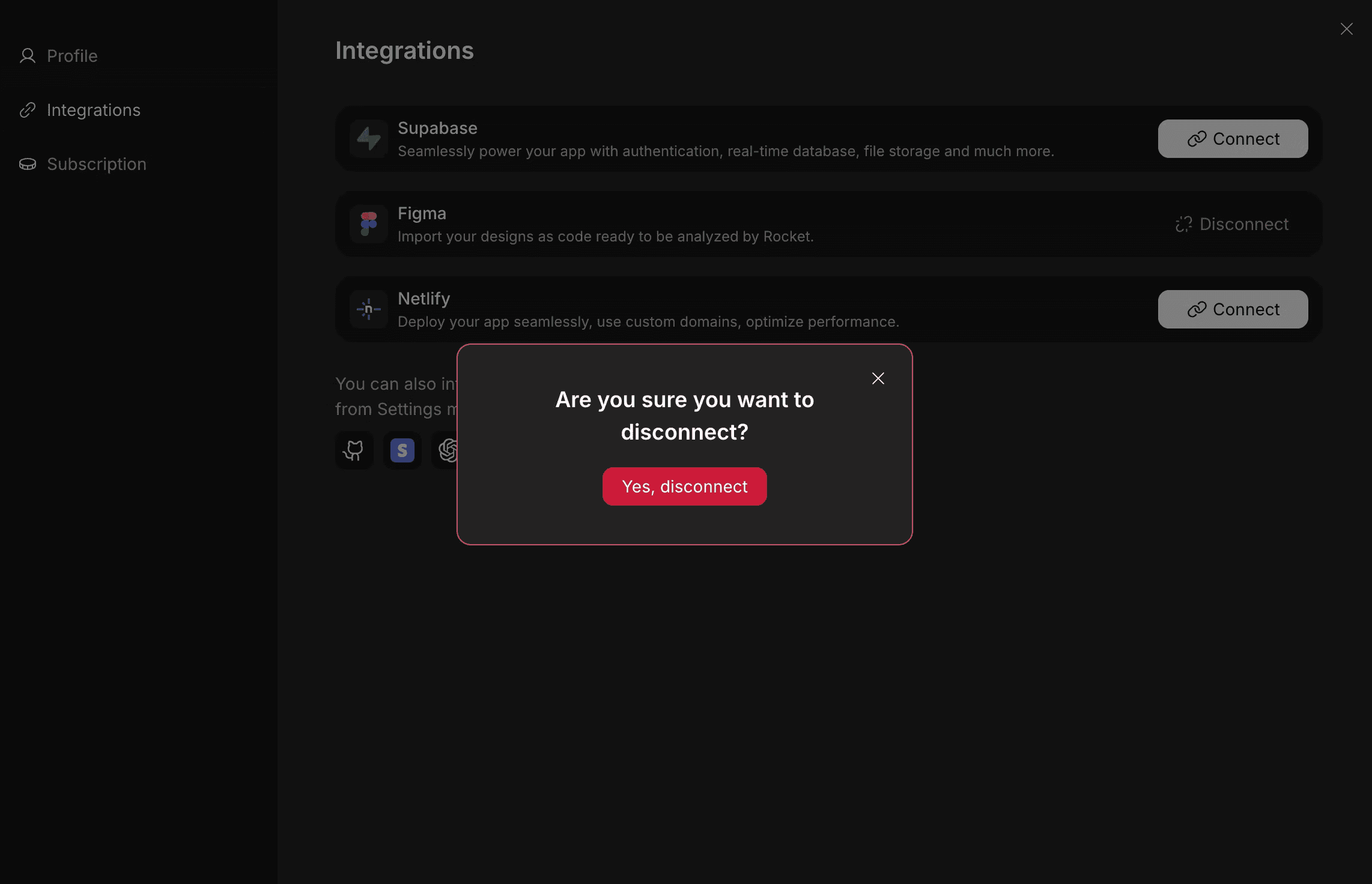1372x884 pixels.
Task: Click the Profile person icon in sidebar
Action: tap(28, 56)
